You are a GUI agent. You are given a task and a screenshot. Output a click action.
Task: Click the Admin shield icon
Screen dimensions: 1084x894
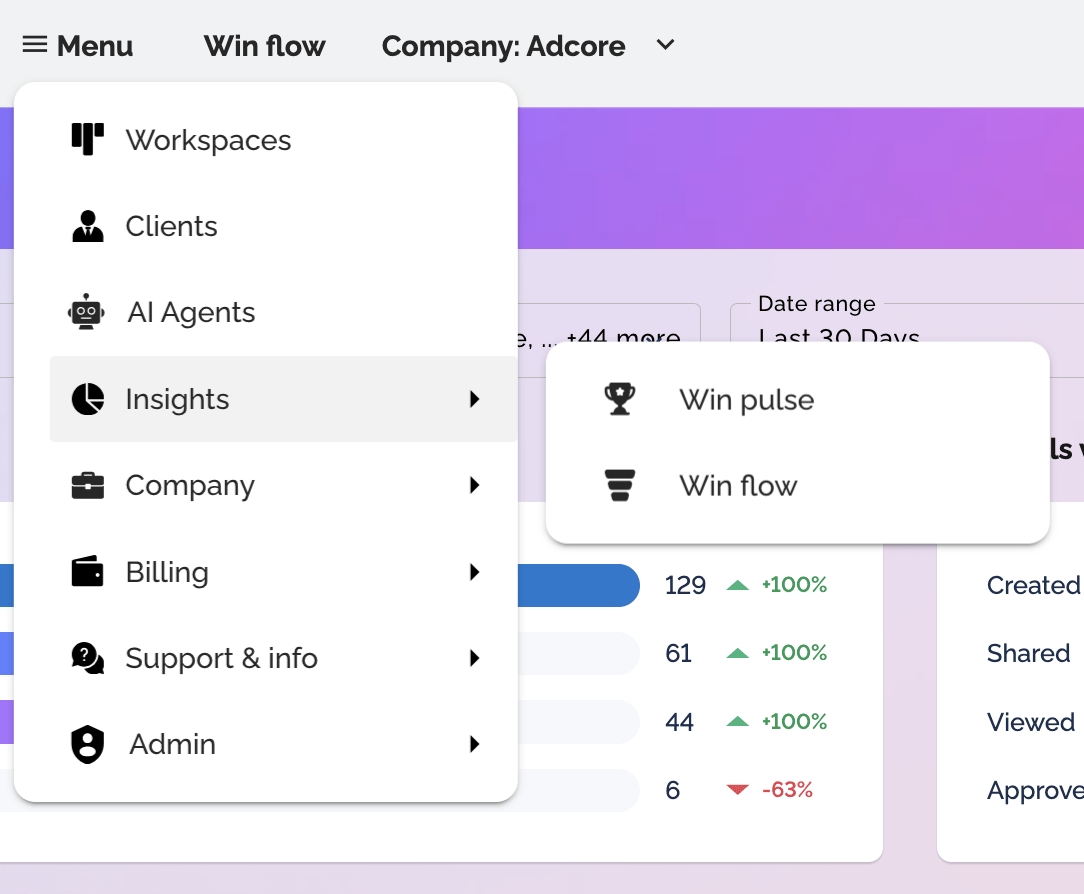coord(88,744)
